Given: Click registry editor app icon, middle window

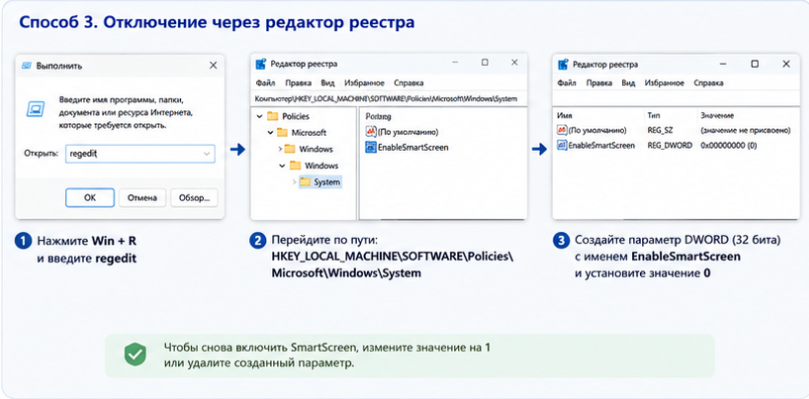Looking at the screenshot, I should (x=261, y=64).
